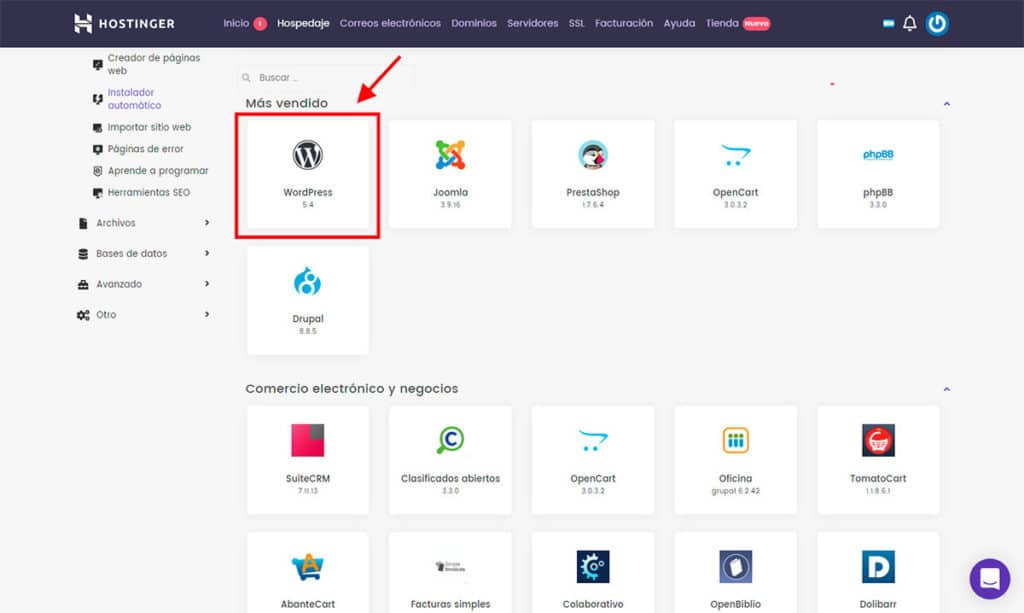Image resolution: width=1024 pixels, height=613 pixels.
Task: Open Correos electrónicos menu
Action: (x=390, y=24)
